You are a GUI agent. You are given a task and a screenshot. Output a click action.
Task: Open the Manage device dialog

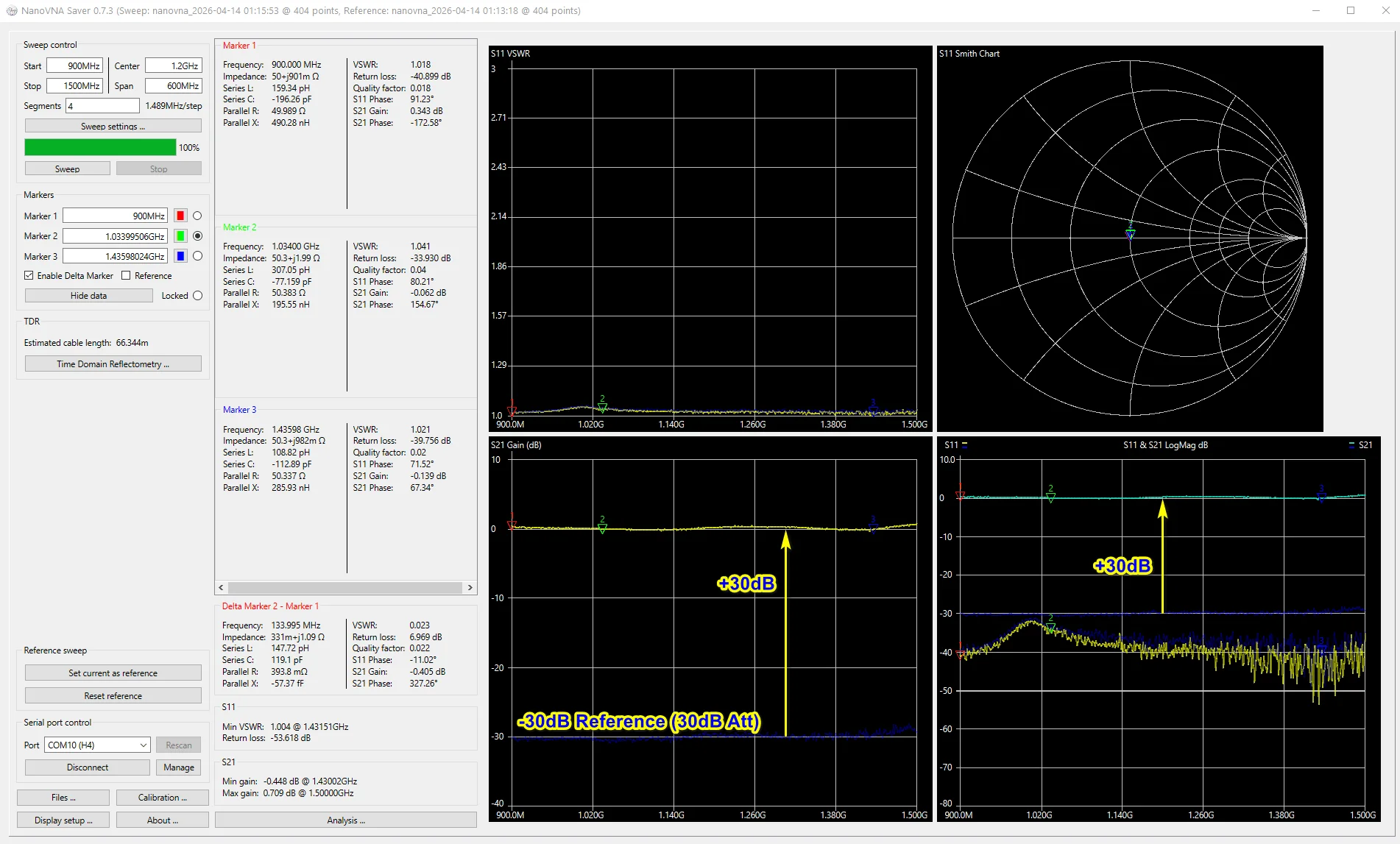179,767
